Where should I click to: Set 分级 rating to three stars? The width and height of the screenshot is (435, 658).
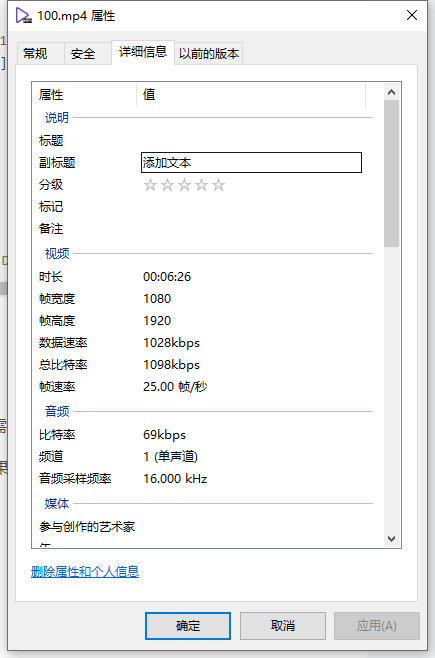[x=185, y=185]
